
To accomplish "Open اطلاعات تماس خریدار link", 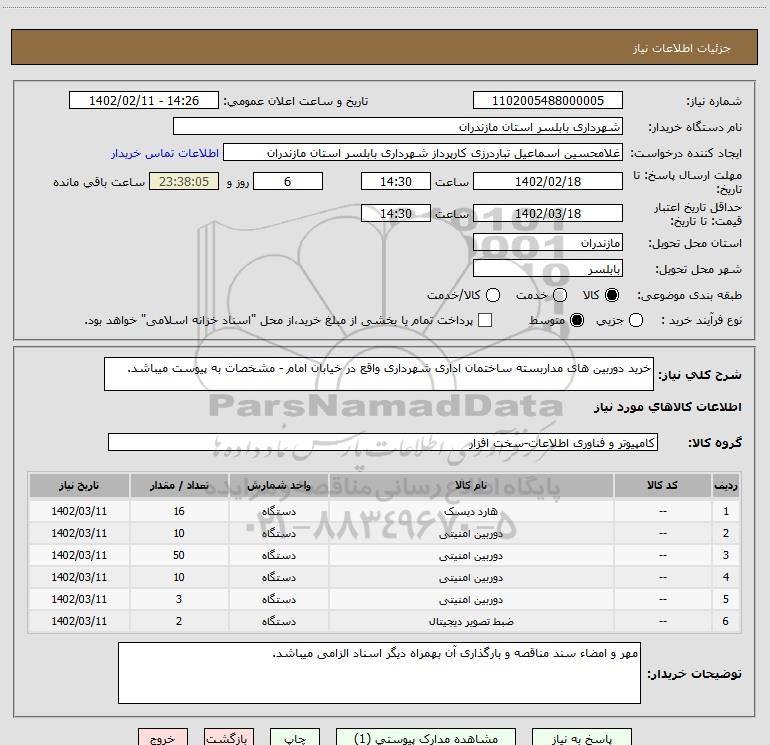I will click(x=165, y=153).
